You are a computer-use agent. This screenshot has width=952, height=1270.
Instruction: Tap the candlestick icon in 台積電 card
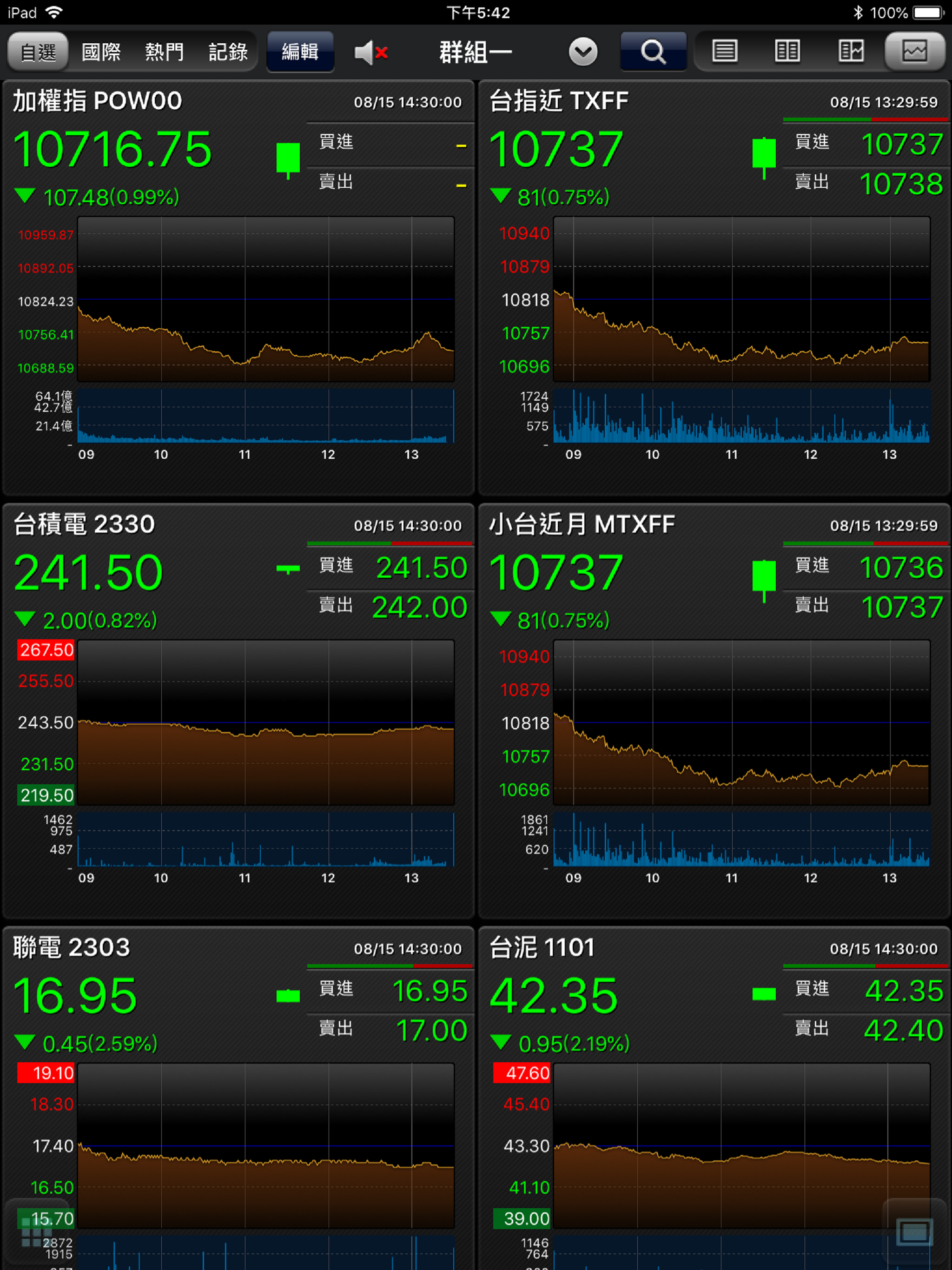pyautogui.click(x=288, y=569)
